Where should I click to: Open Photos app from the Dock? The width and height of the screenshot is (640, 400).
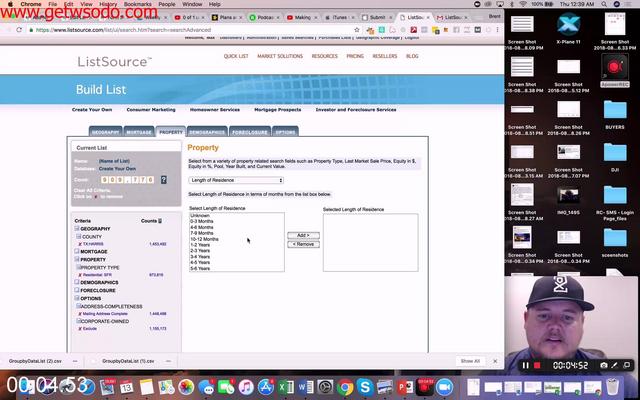click(186, 387)
